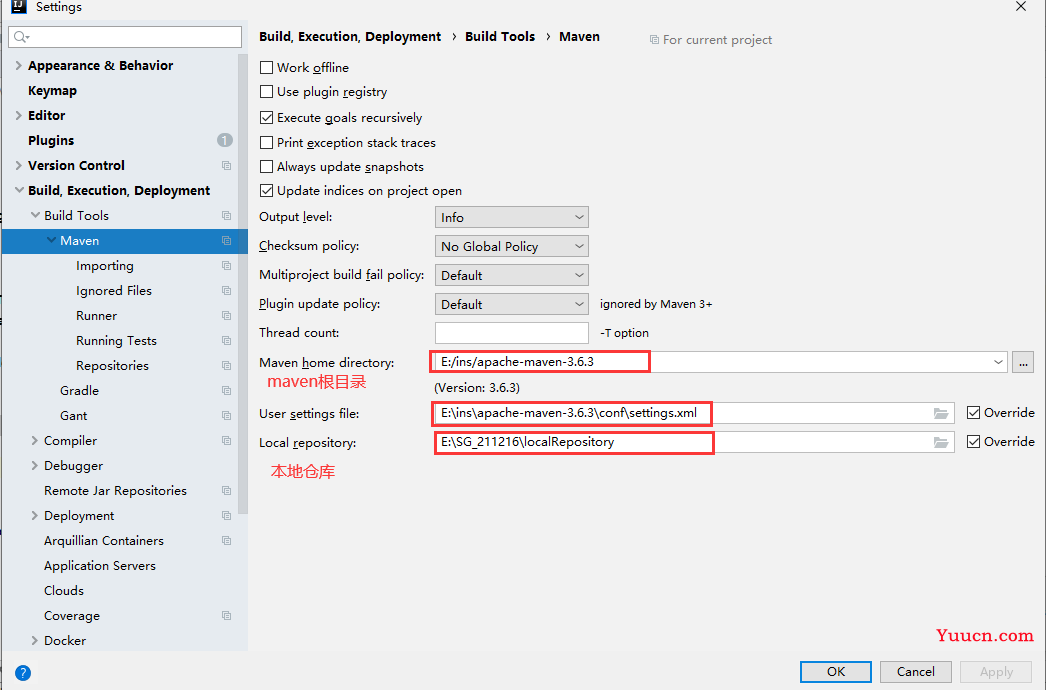Image resolution: width=1046 pixels, height=690 pixels.
Task: Click the search magnifier icon in settings
Action: 22,37
